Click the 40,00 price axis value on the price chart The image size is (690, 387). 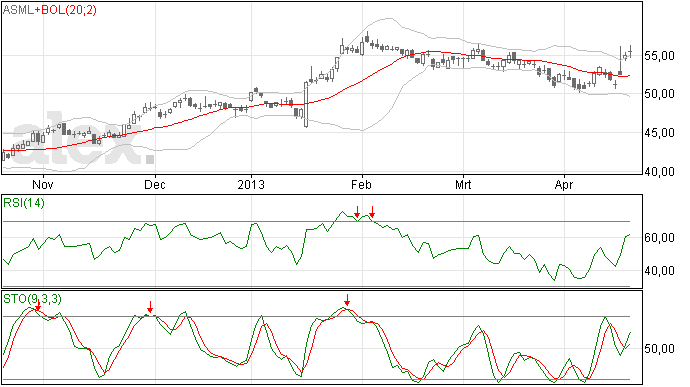[x=659, y=172]
